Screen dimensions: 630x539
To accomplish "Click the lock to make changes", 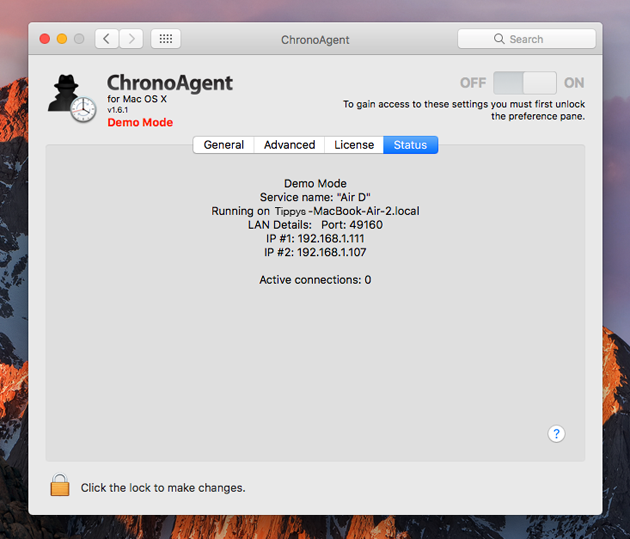I will tap(59, 485).
